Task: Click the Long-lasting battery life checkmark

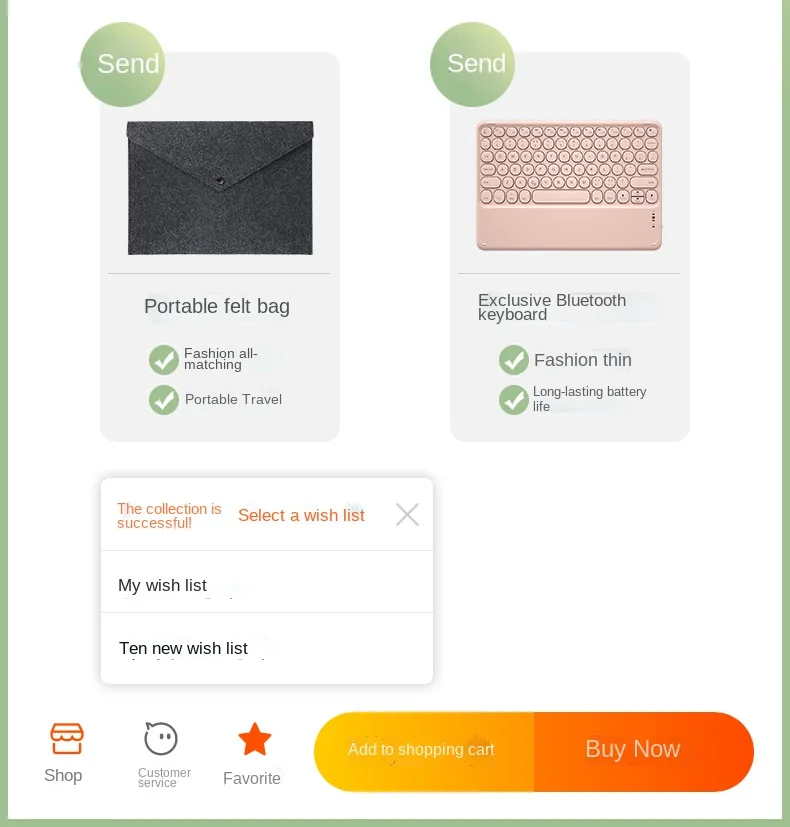Action: tap(514, 400)
